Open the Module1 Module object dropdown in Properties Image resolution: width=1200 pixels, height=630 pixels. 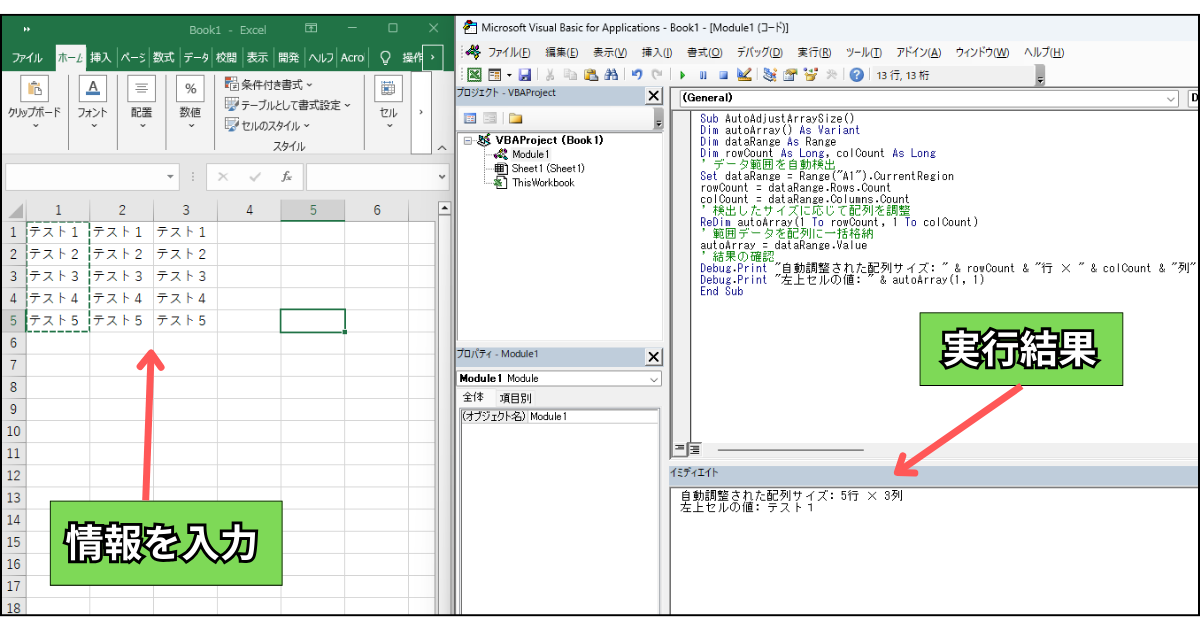click(x=654, y=379)
